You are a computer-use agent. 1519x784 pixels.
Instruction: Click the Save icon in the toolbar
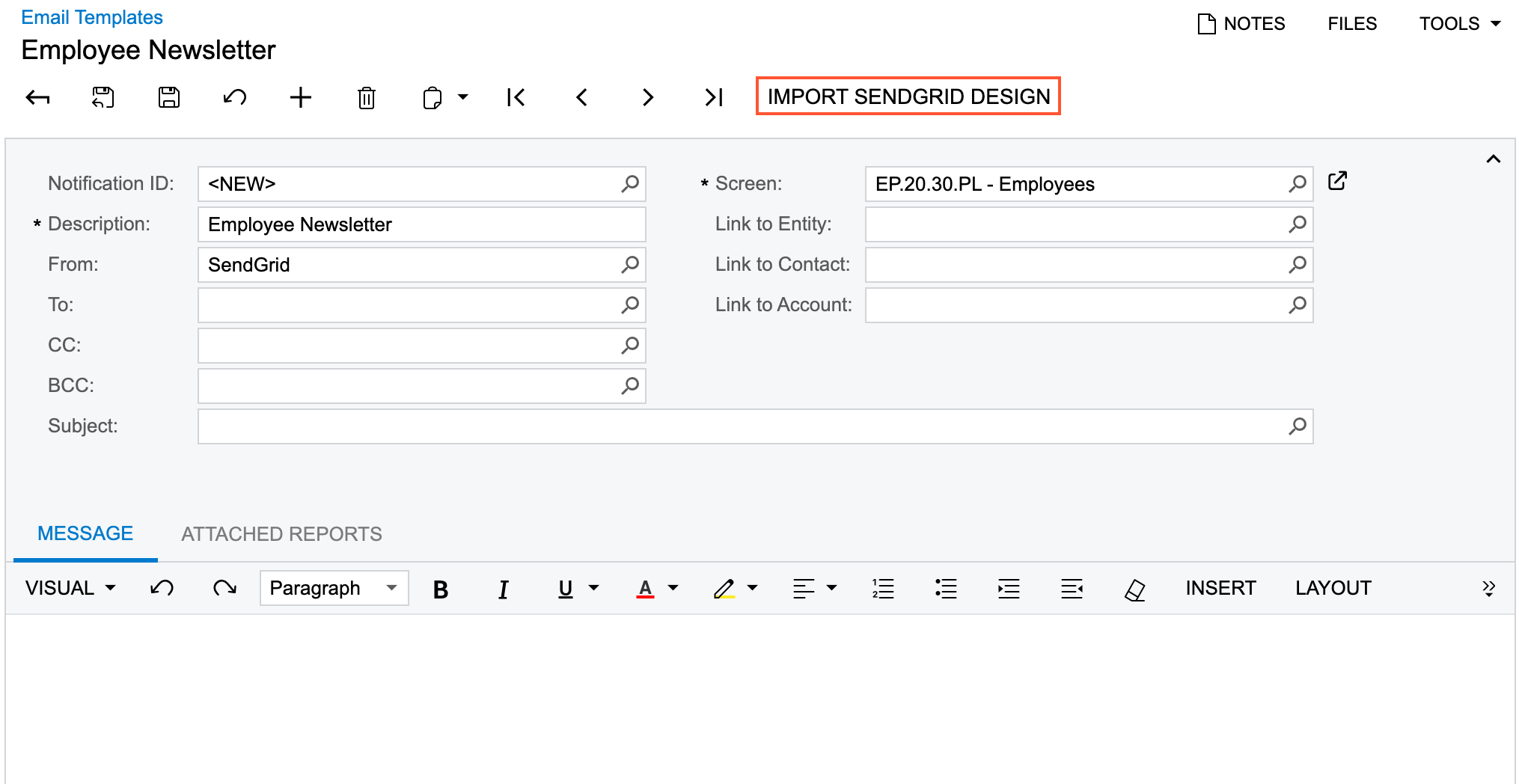pyautogui.click(x=168, y=97)
